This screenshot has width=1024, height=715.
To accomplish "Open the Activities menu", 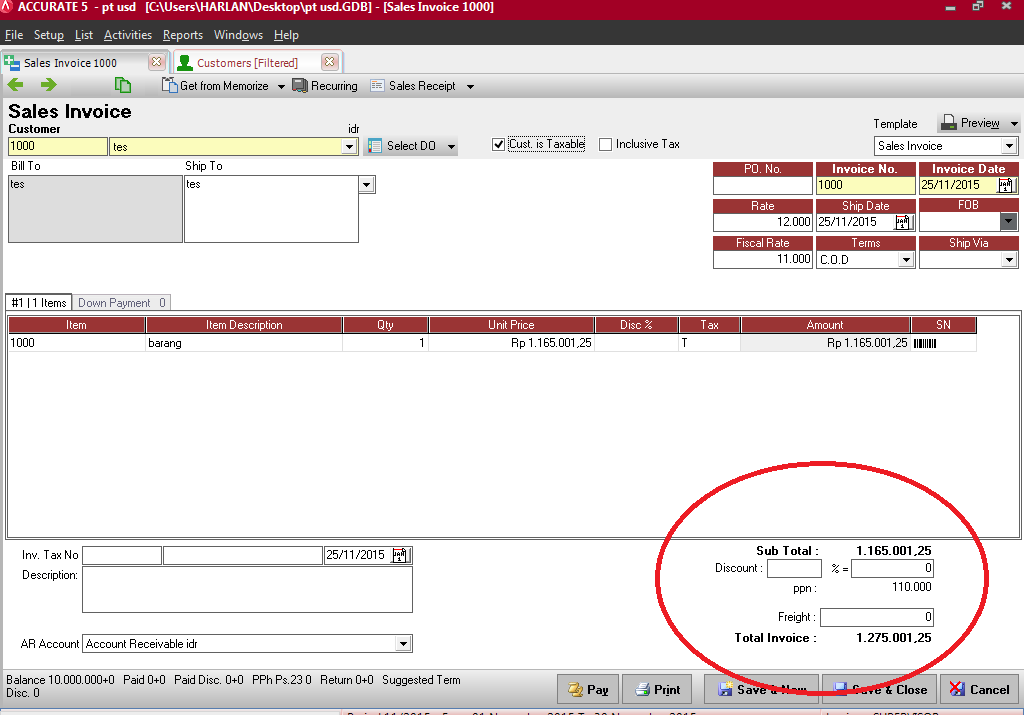I will (128, 35).
